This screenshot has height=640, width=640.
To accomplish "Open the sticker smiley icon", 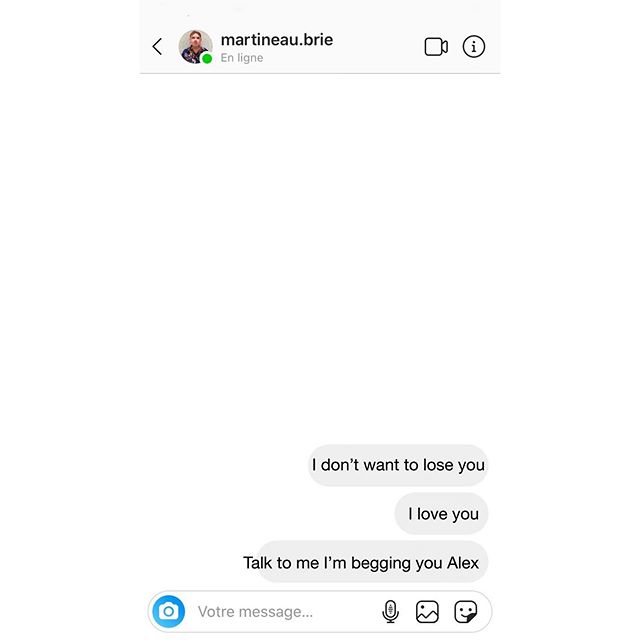I will tap(465, 611).
